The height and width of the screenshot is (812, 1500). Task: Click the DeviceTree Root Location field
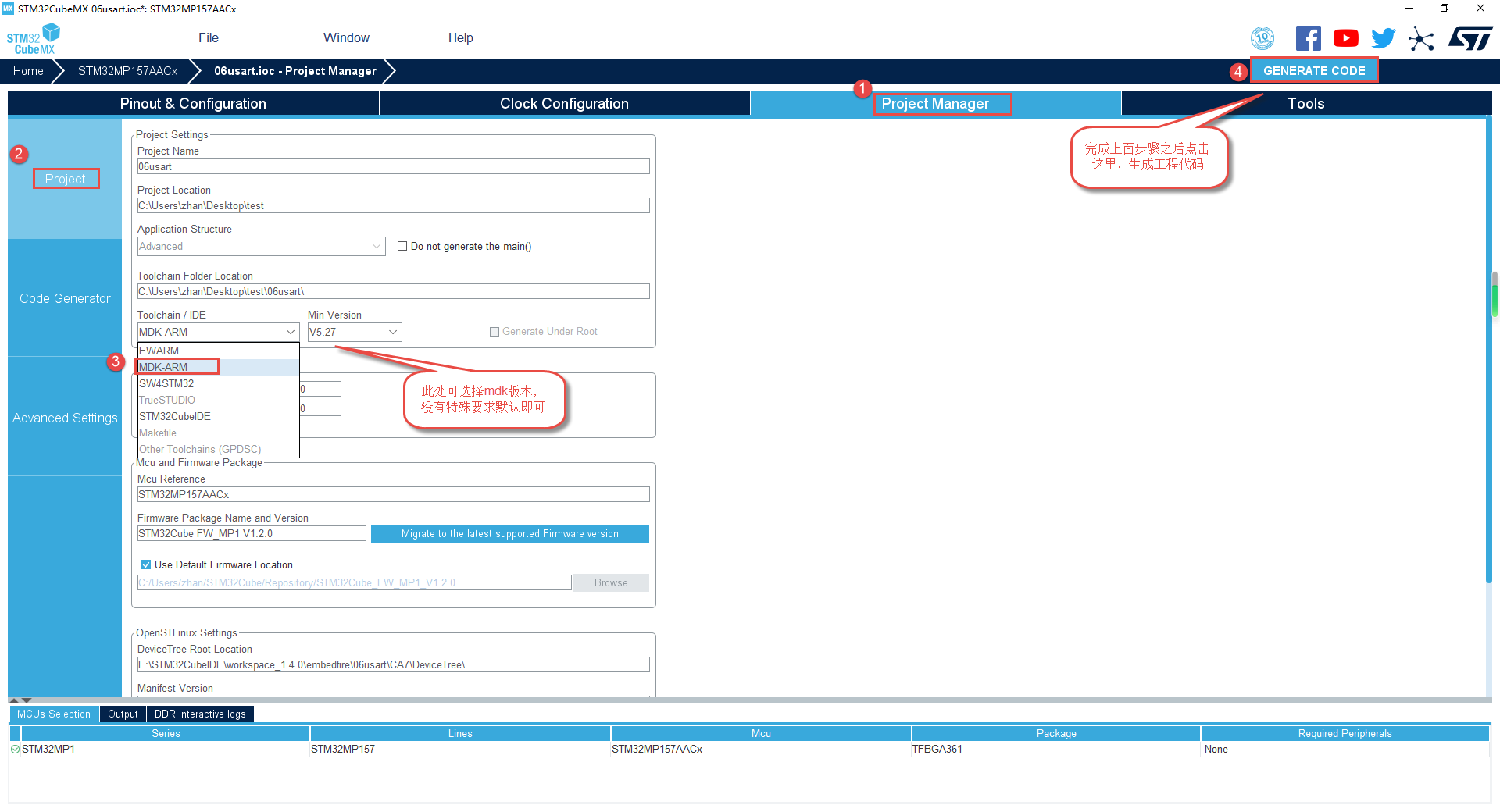point(393,664)
